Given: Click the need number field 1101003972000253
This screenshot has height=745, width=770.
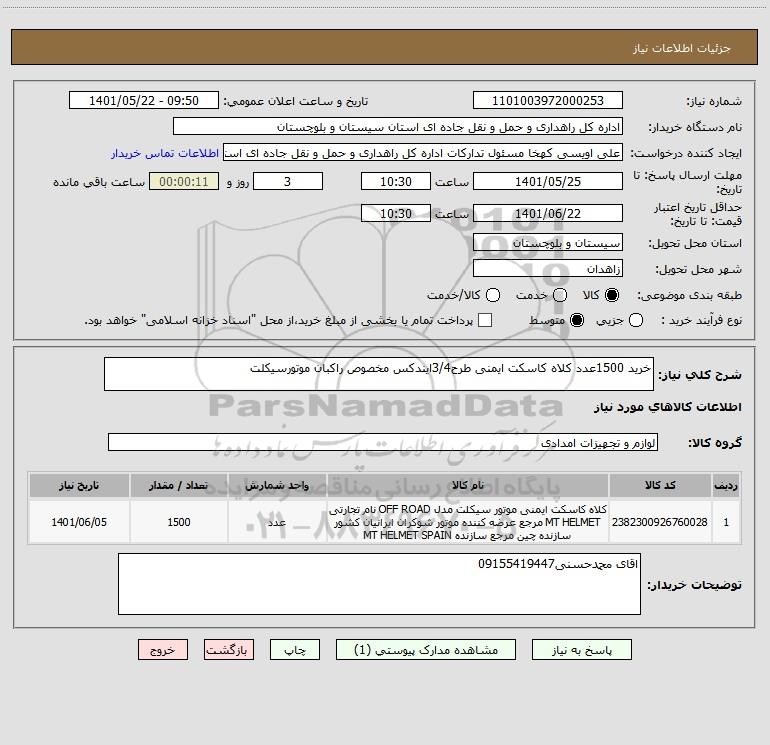Looking at the screenshot, I should click(548, 101).
